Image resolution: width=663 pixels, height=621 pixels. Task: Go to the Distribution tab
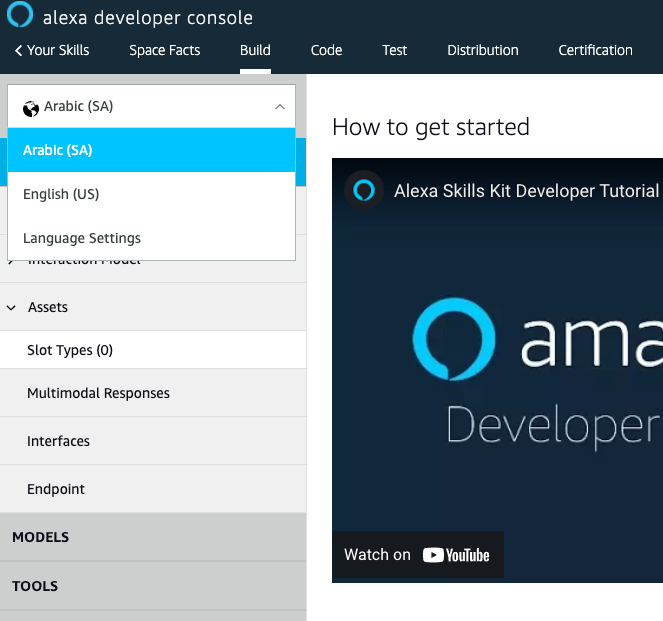tap(482, 50)
